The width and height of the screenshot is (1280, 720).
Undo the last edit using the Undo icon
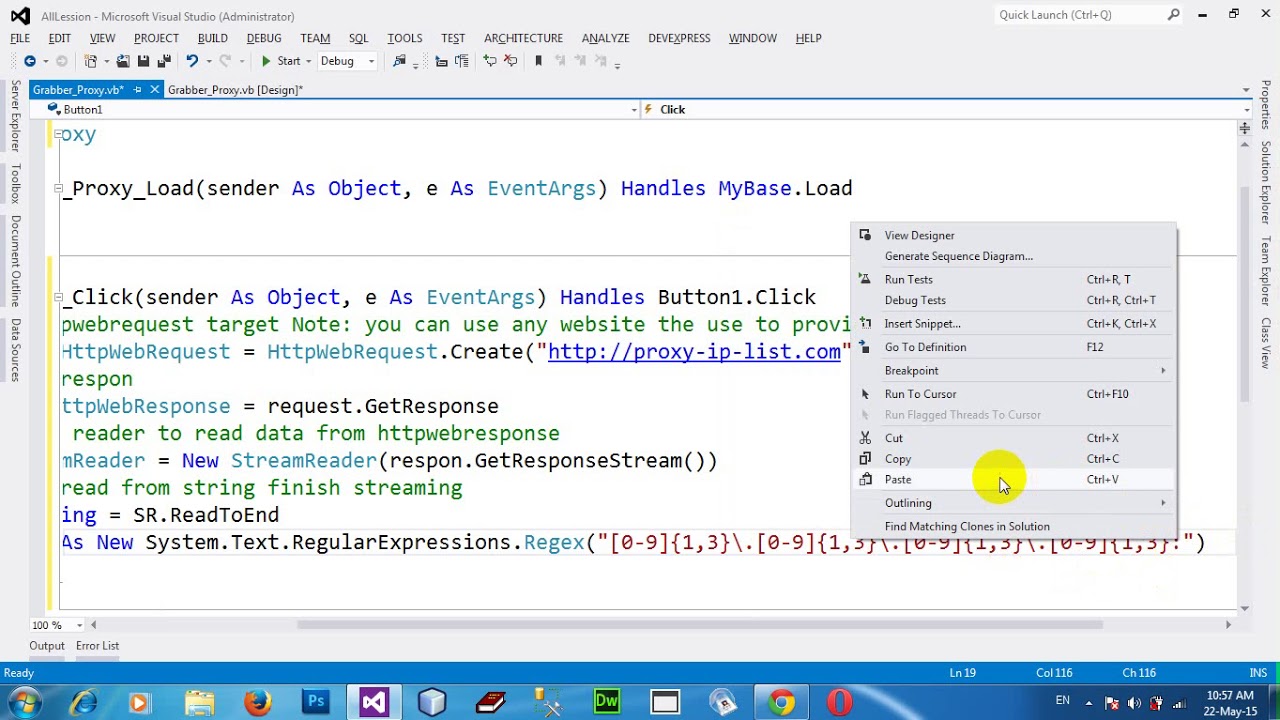tap(192, 61)
